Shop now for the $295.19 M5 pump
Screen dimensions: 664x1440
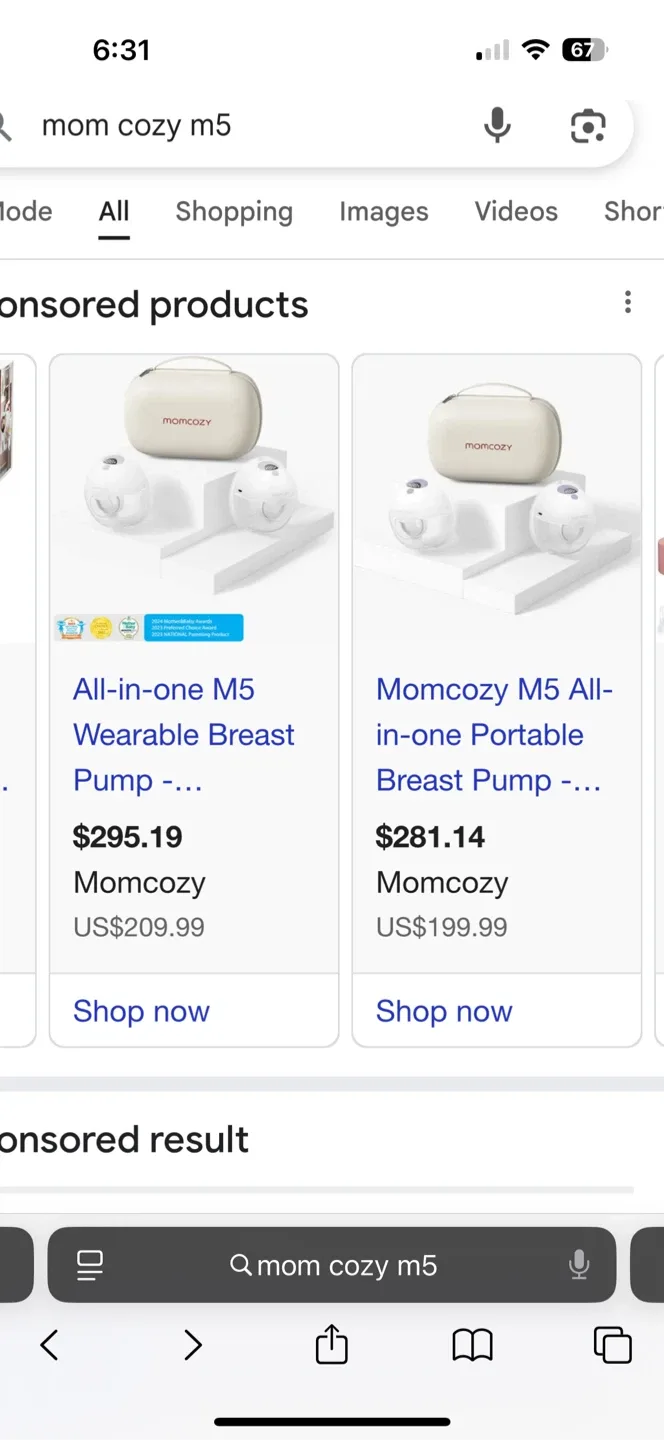[141, 1011]
